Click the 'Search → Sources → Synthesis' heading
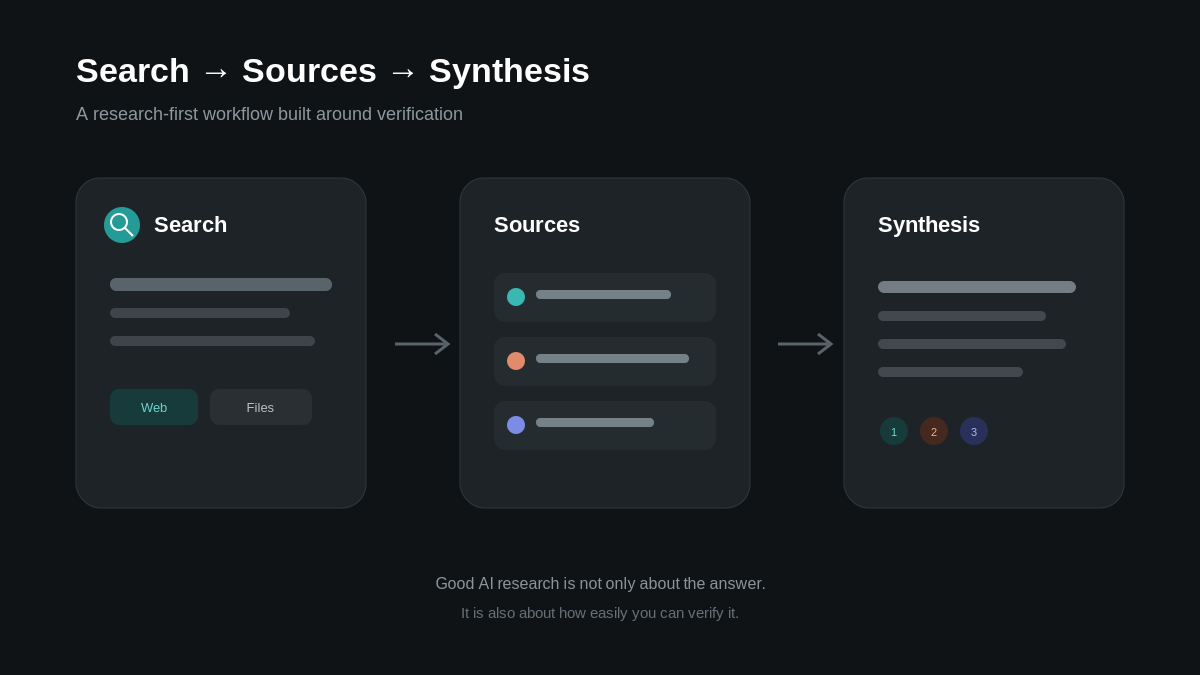 (333, 71)
